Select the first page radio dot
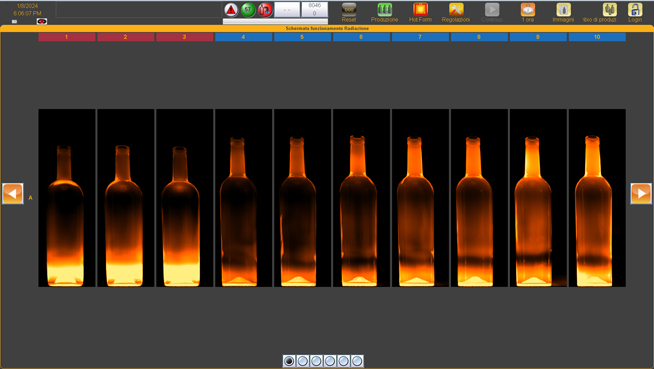The image size is (654, 369). coord(289,361)
